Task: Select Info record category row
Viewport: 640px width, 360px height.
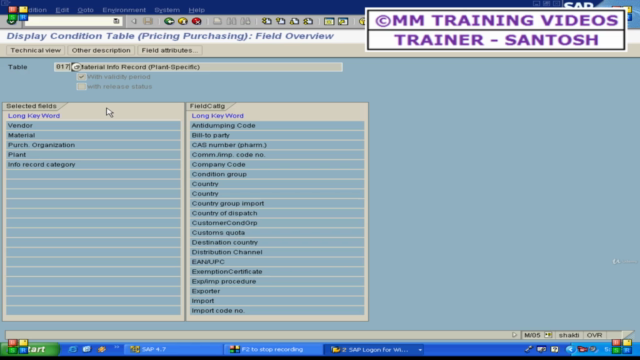Action: 93,164
